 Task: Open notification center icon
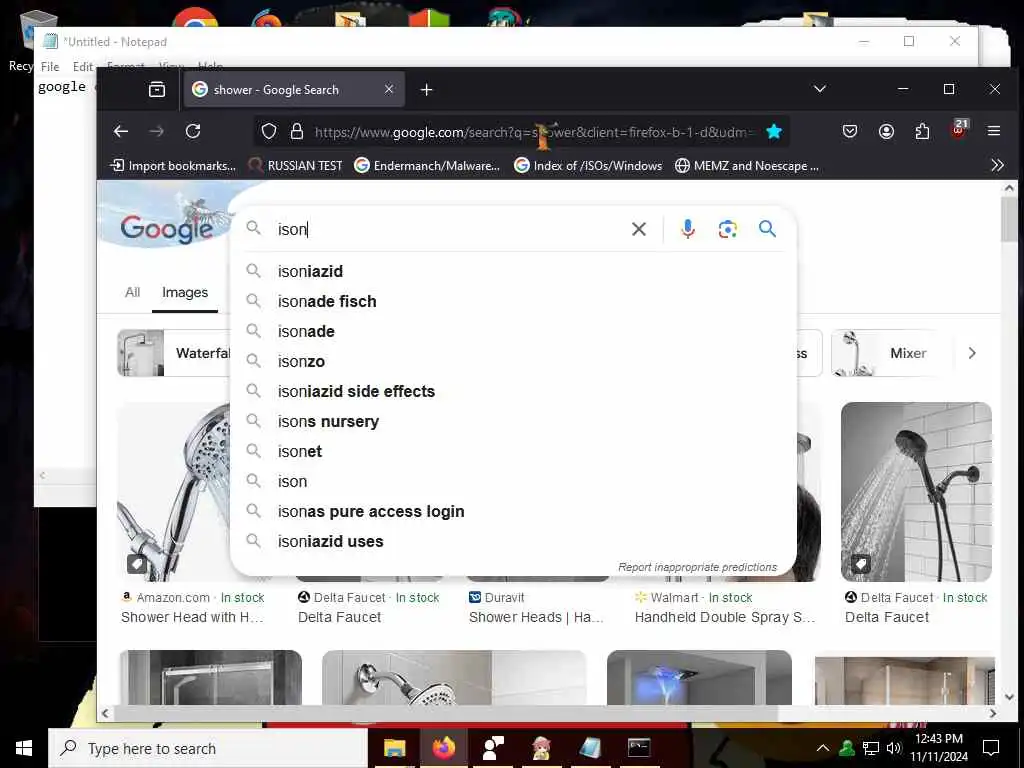991,748
